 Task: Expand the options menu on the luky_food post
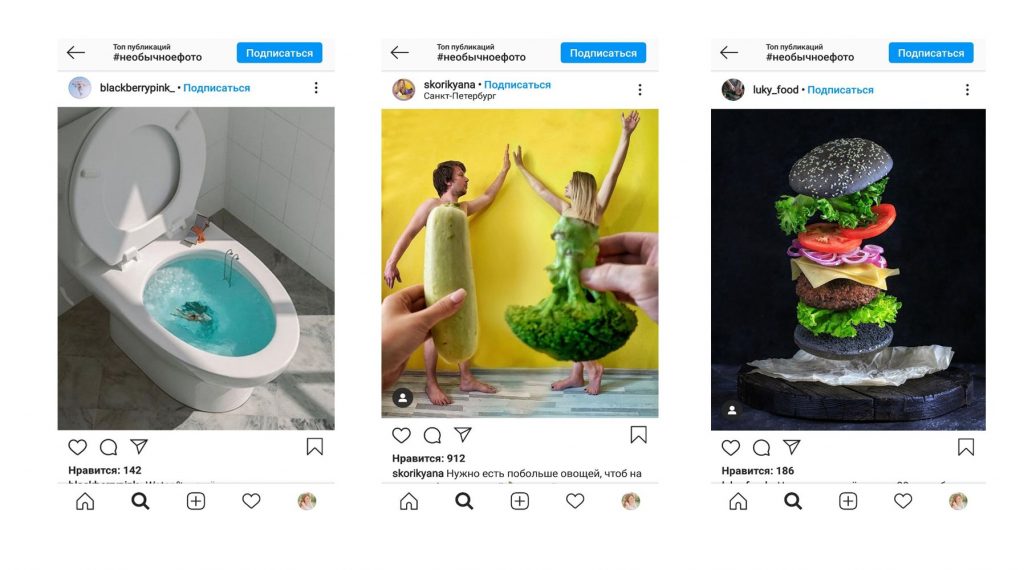(967, 90)
